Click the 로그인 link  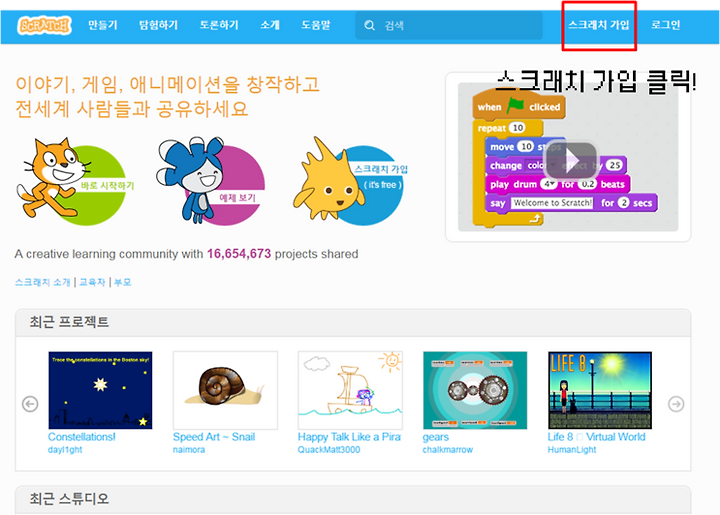[666, 25]
